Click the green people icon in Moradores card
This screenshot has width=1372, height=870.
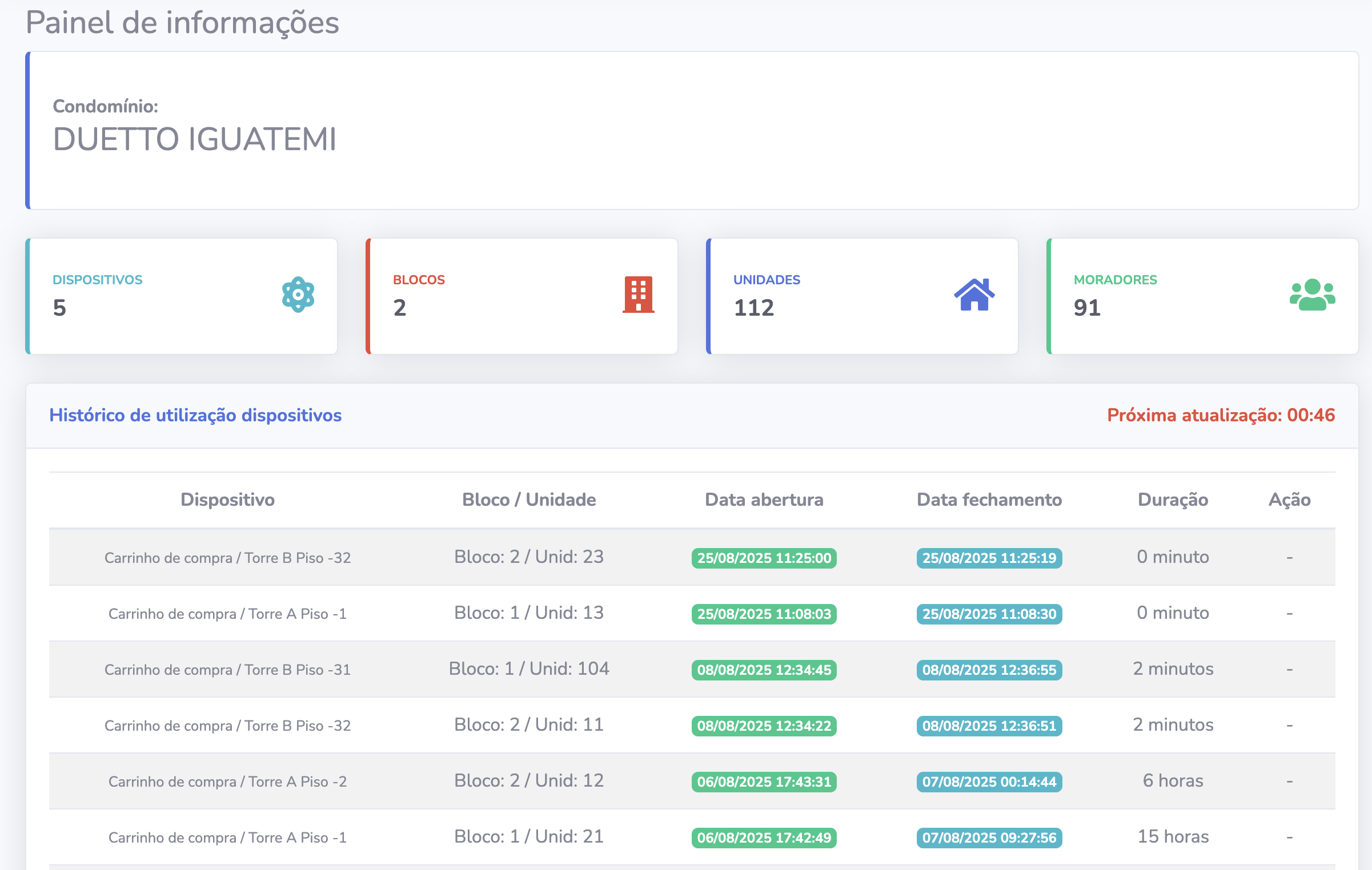1312,295
